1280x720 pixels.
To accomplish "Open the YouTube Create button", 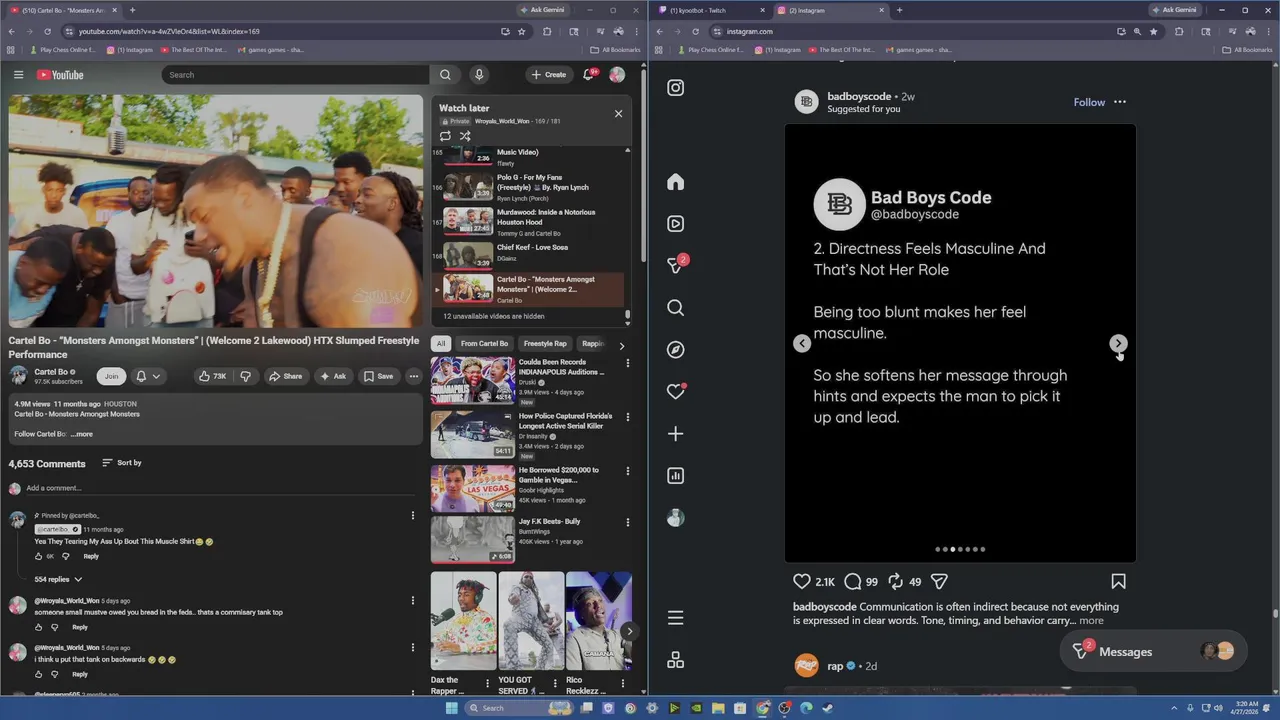I will pyautogui.click(x=548, y=75).
